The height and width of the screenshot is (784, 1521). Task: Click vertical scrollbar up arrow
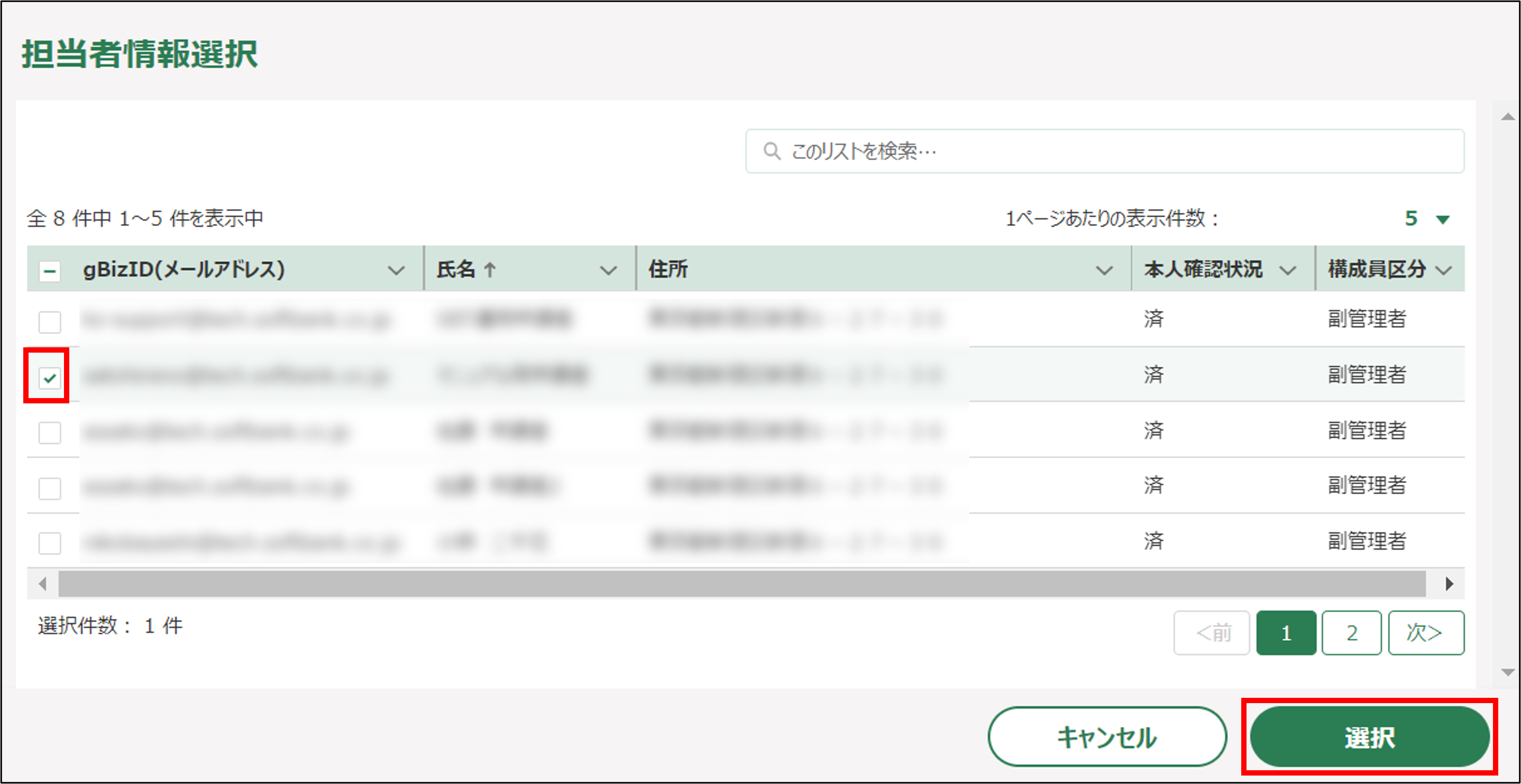pos(1507,117)
